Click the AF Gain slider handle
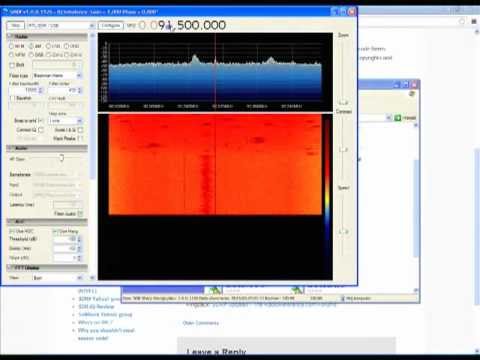The image size is (480, 360). pos(62,158)
